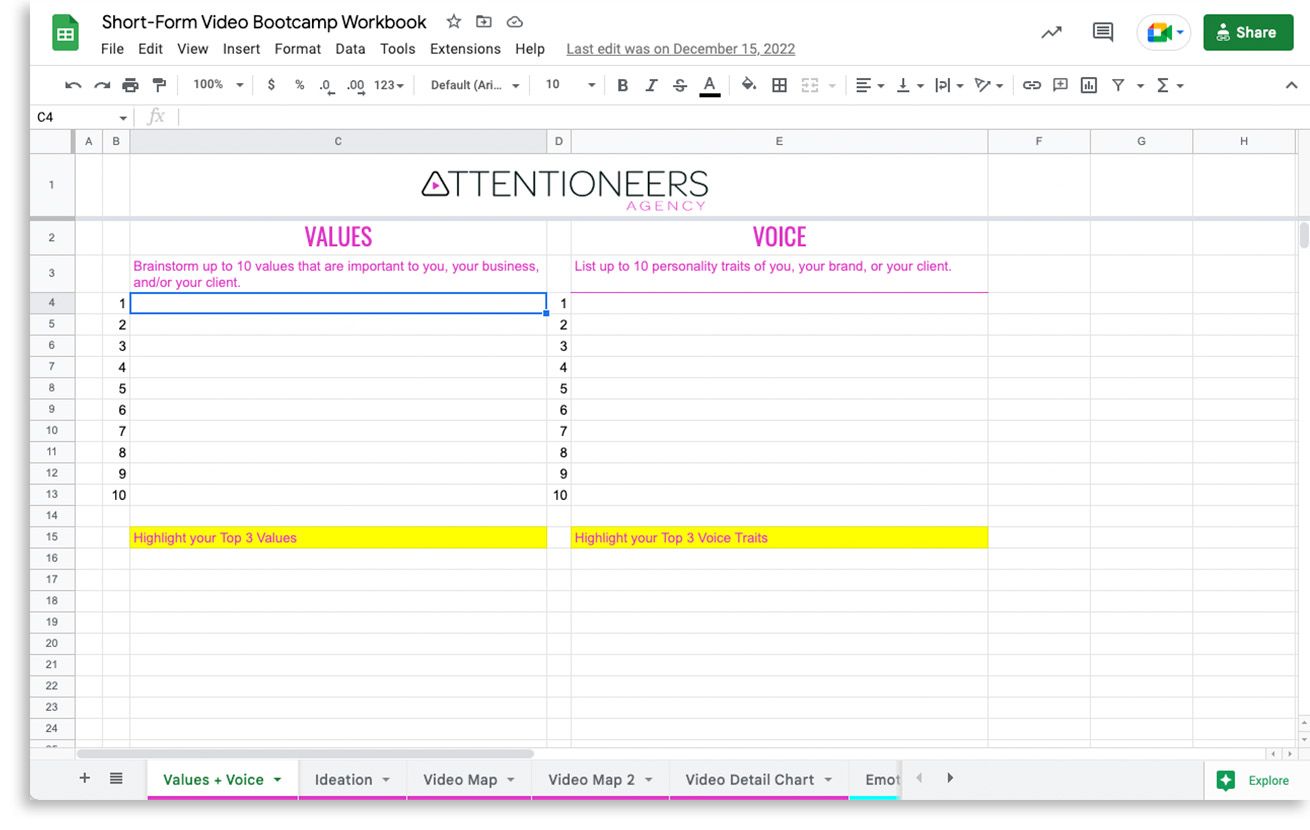Open the text wrapping dropdown

click(x=948, y=86)
